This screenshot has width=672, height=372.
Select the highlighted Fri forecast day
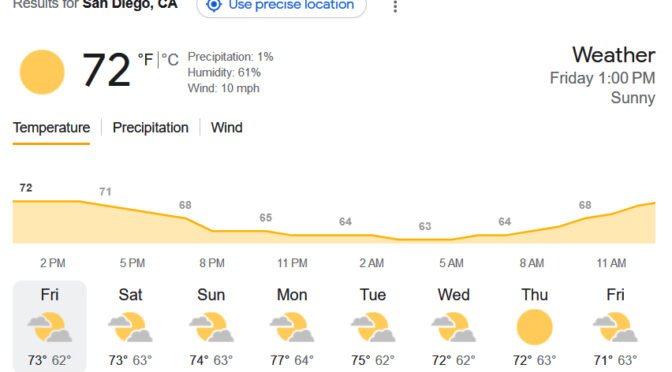pos(50,327)
